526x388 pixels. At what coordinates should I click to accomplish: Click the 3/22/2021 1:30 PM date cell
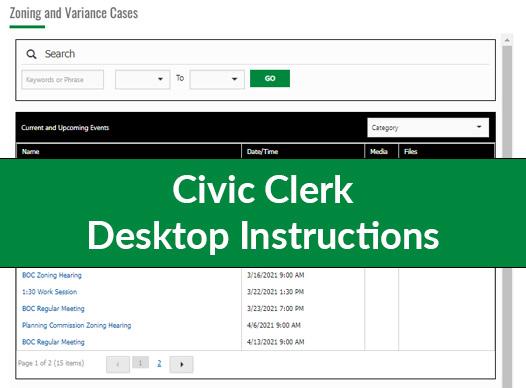coord(275,292)
